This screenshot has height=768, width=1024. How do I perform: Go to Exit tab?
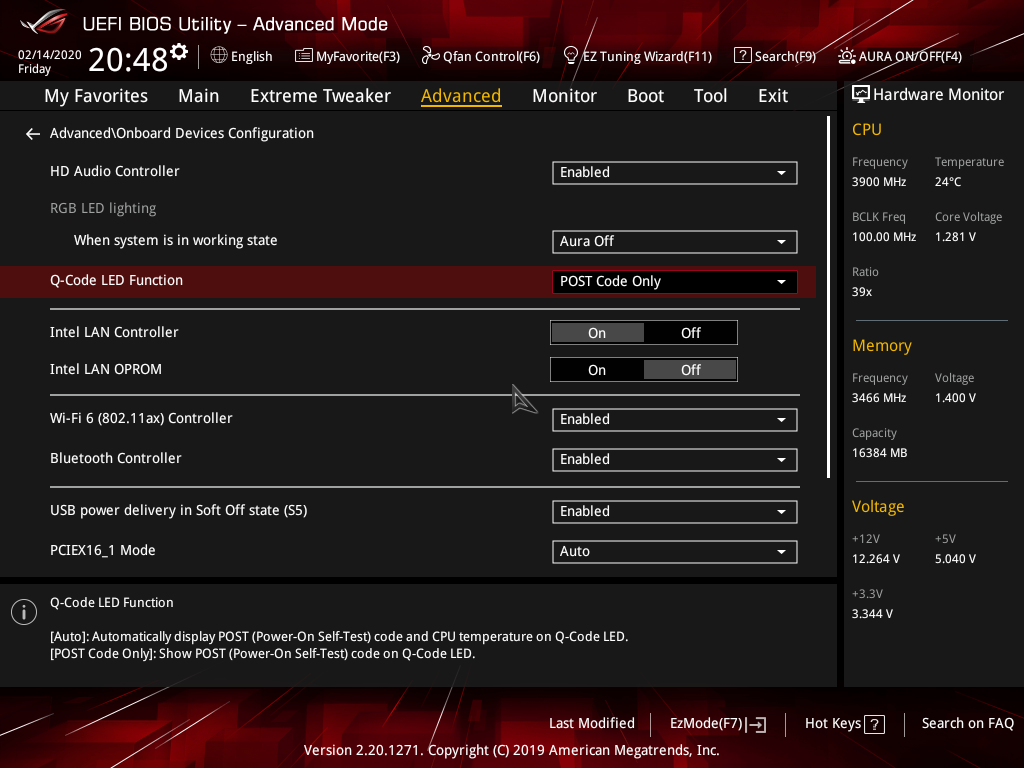click(x=773, y=96)
